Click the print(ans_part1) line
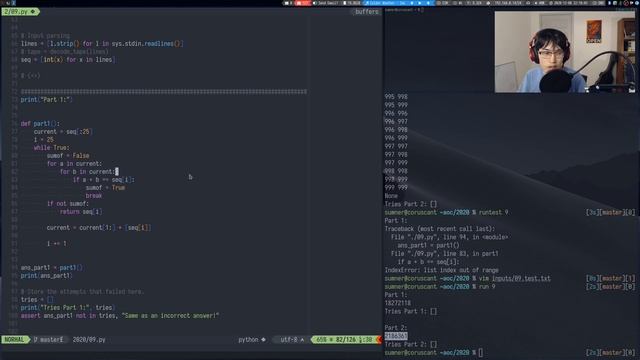The height and width of the screenshot is (360, 640). (46, 276)
